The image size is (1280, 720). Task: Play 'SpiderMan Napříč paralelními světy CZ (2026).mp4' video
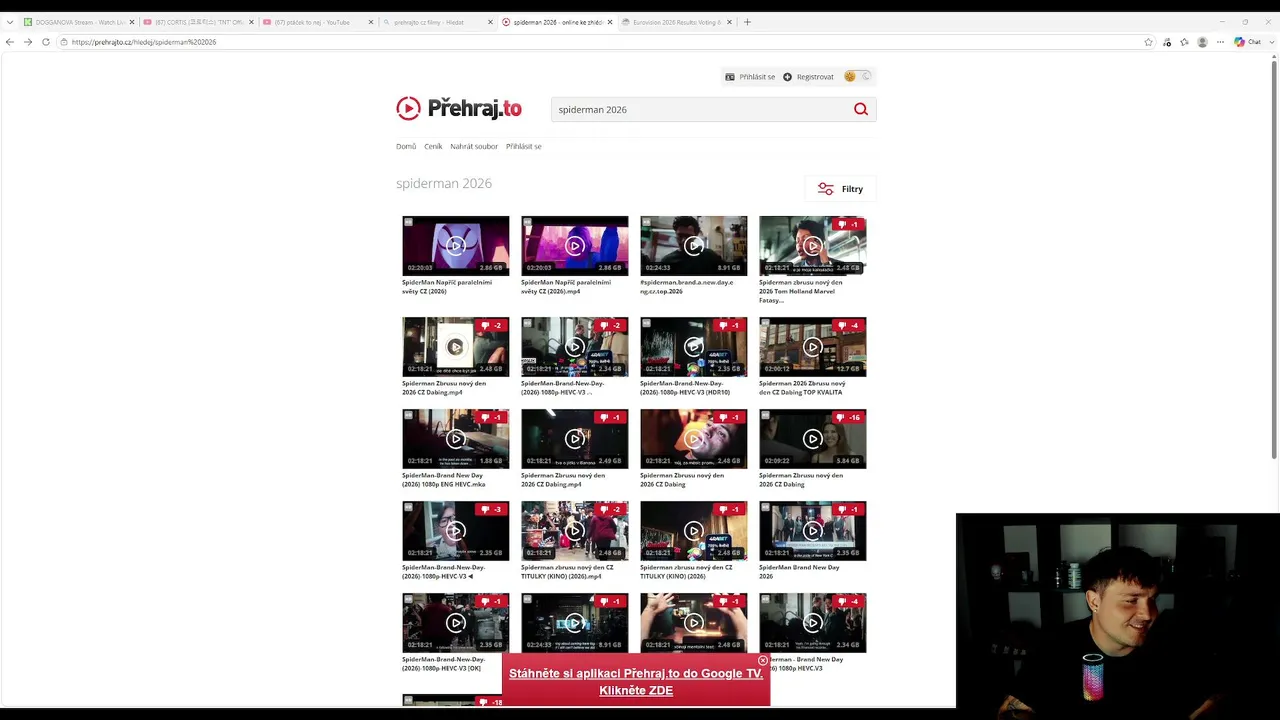tap(575, 246)
